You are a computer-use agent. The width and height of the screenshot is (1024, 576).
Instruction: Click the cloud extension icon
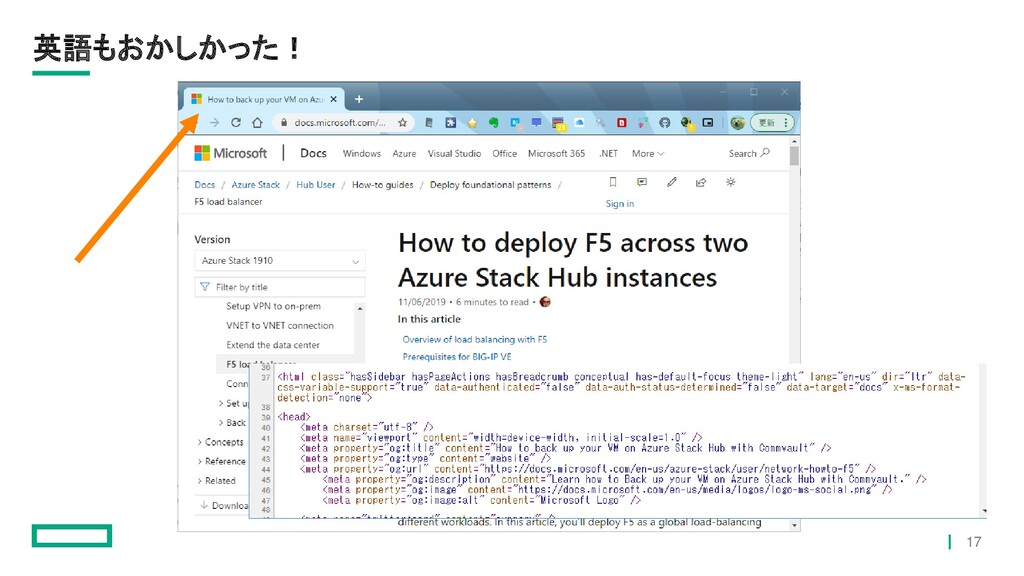point(579,122)
